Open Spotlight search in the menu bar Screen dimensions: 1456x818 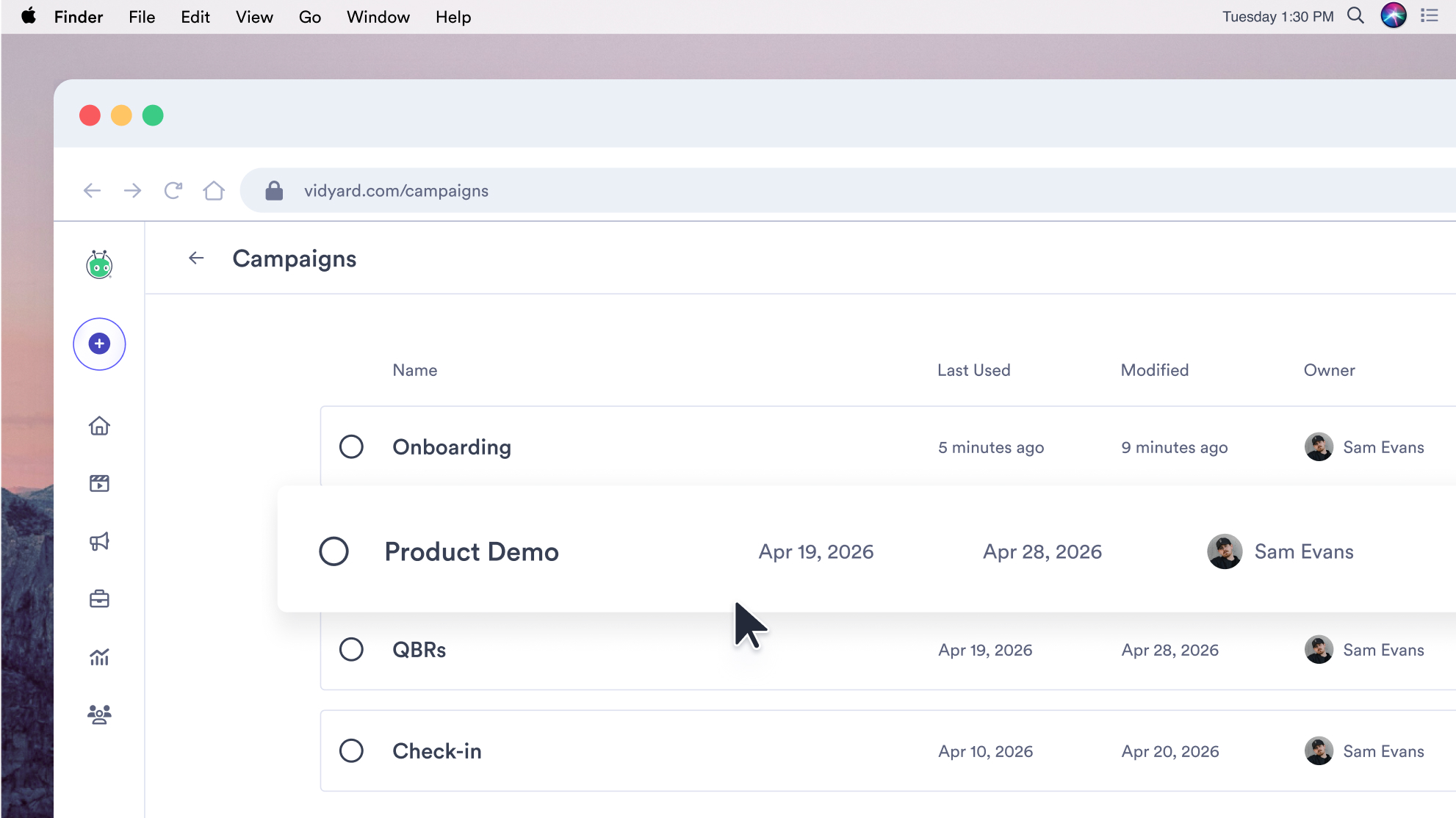(1355, 16)
